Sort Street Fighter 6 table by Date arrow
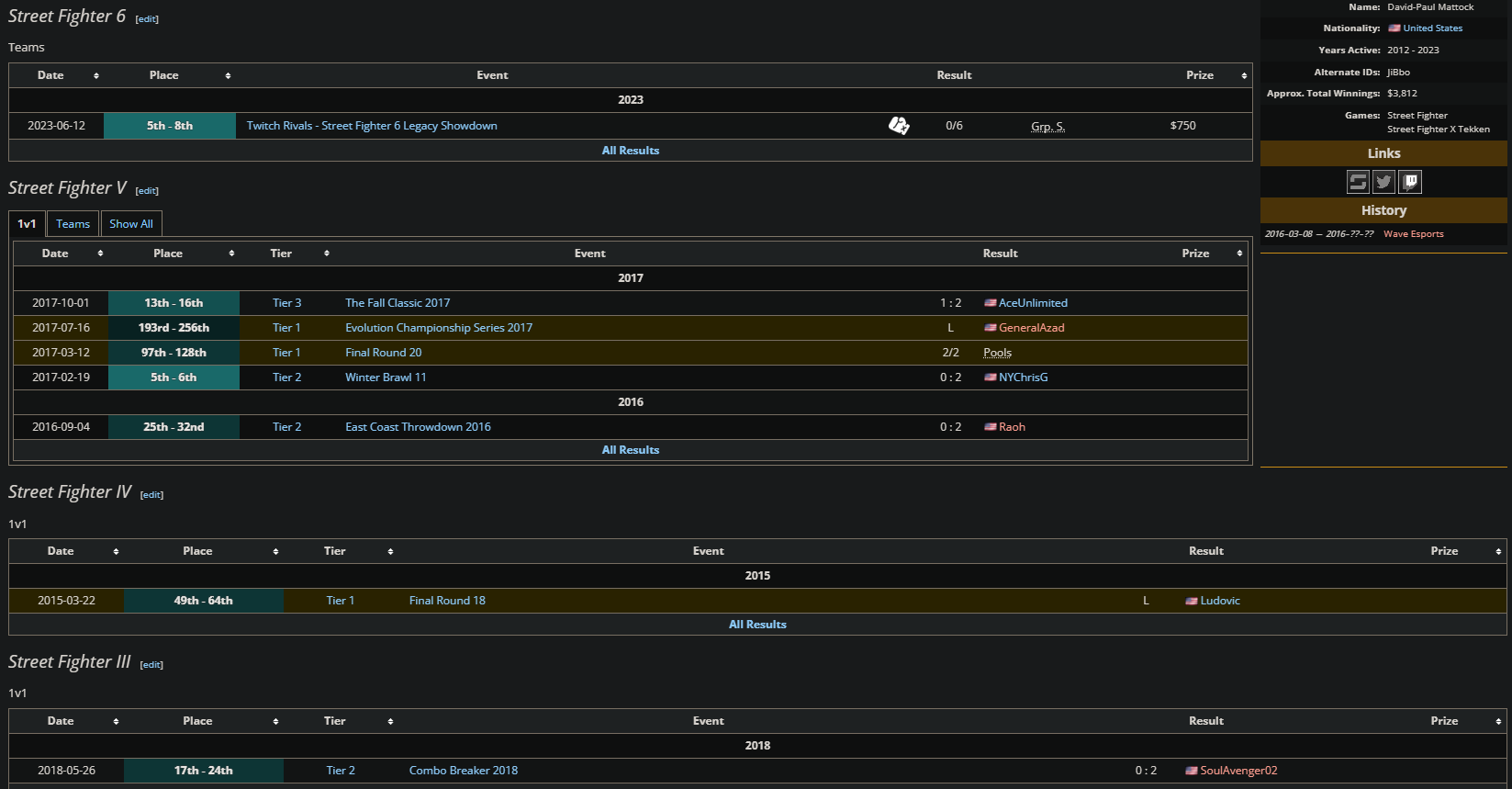Screen dimensions: 1512x789 [x=96, y=75]
